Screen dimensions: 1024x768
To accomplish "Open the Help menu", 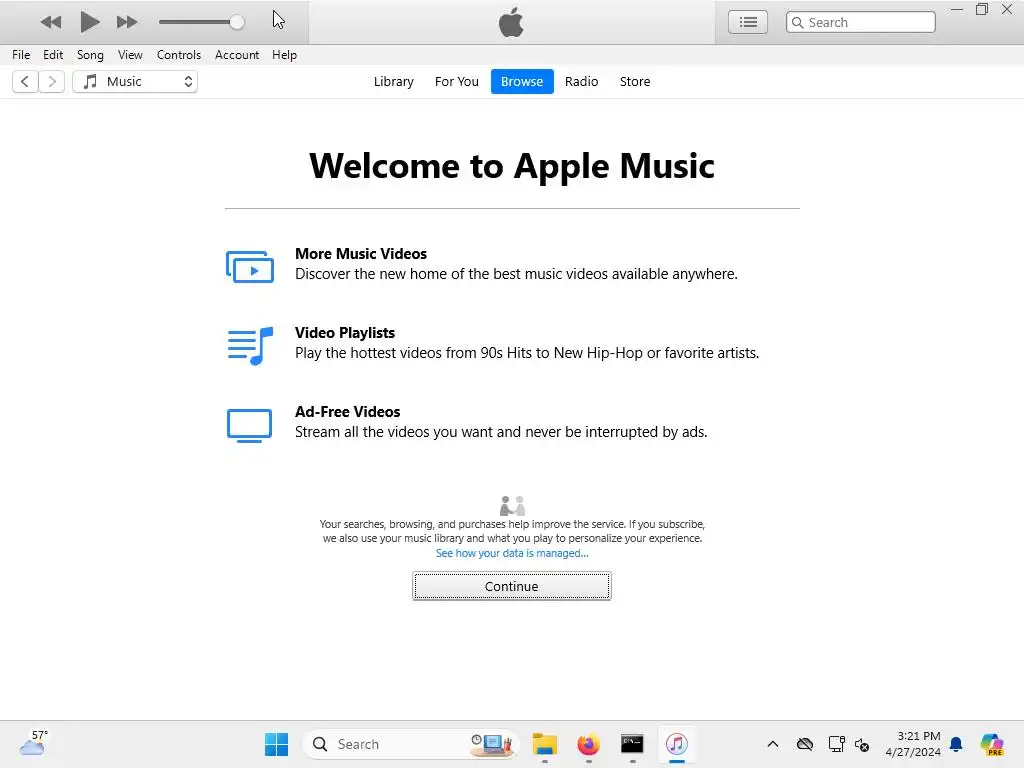I will point(284,55).
